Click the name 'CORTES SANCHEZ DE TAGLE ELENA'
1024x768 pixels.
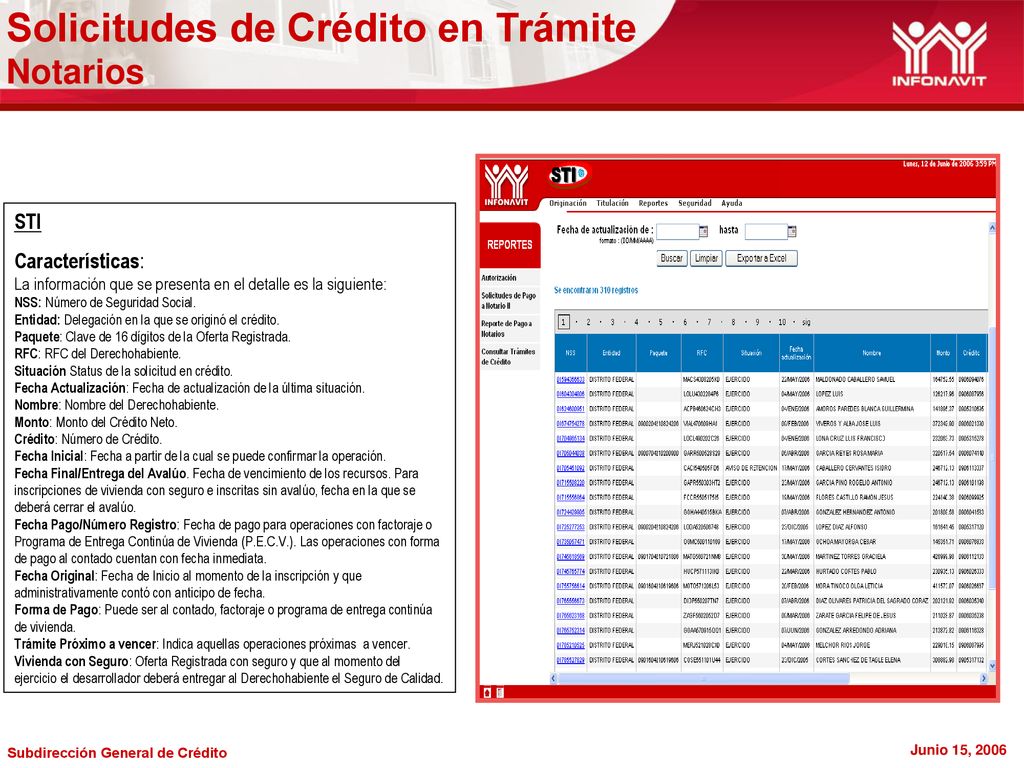coord(857,660)
